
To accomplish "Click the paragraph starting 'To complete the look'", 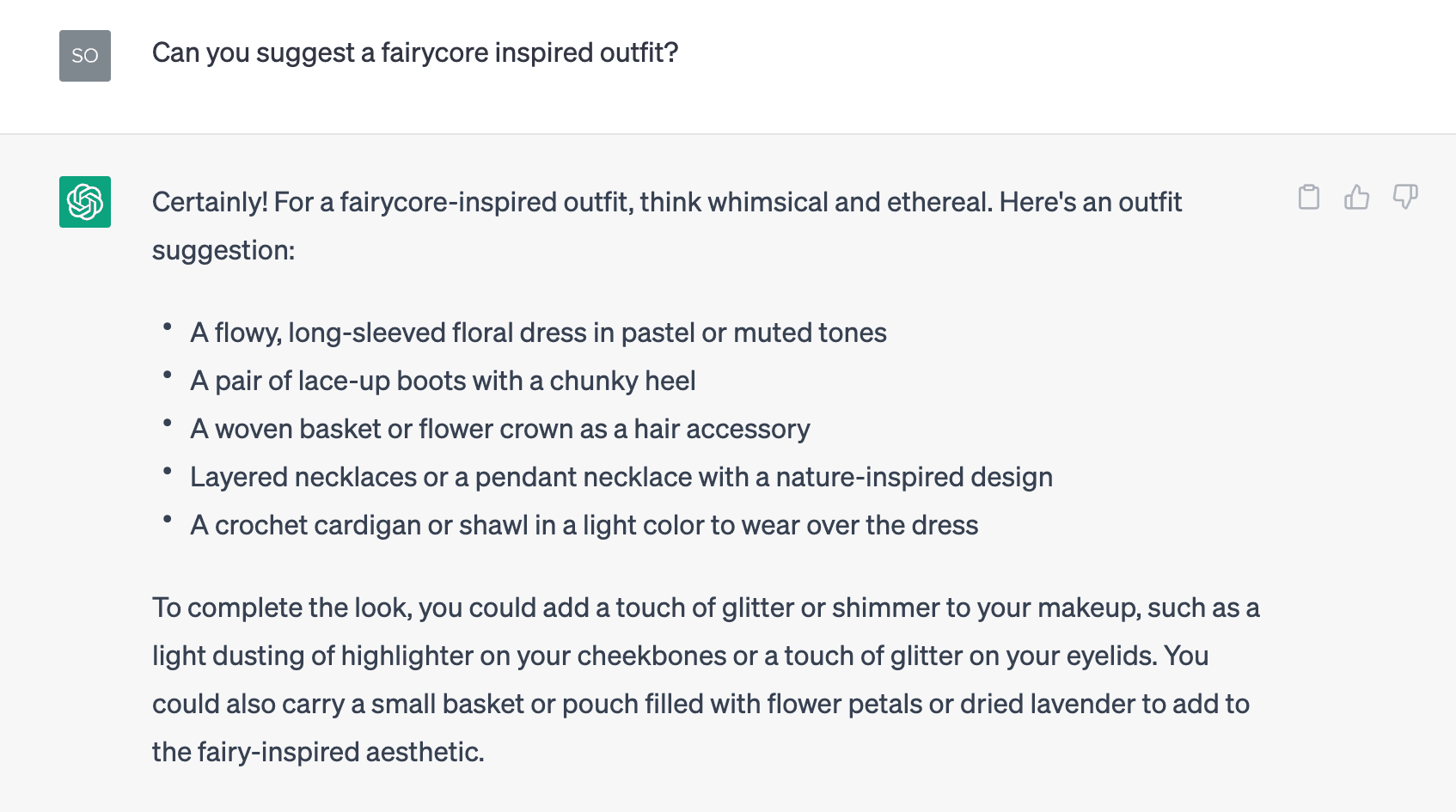I will (x=706, y=680).
